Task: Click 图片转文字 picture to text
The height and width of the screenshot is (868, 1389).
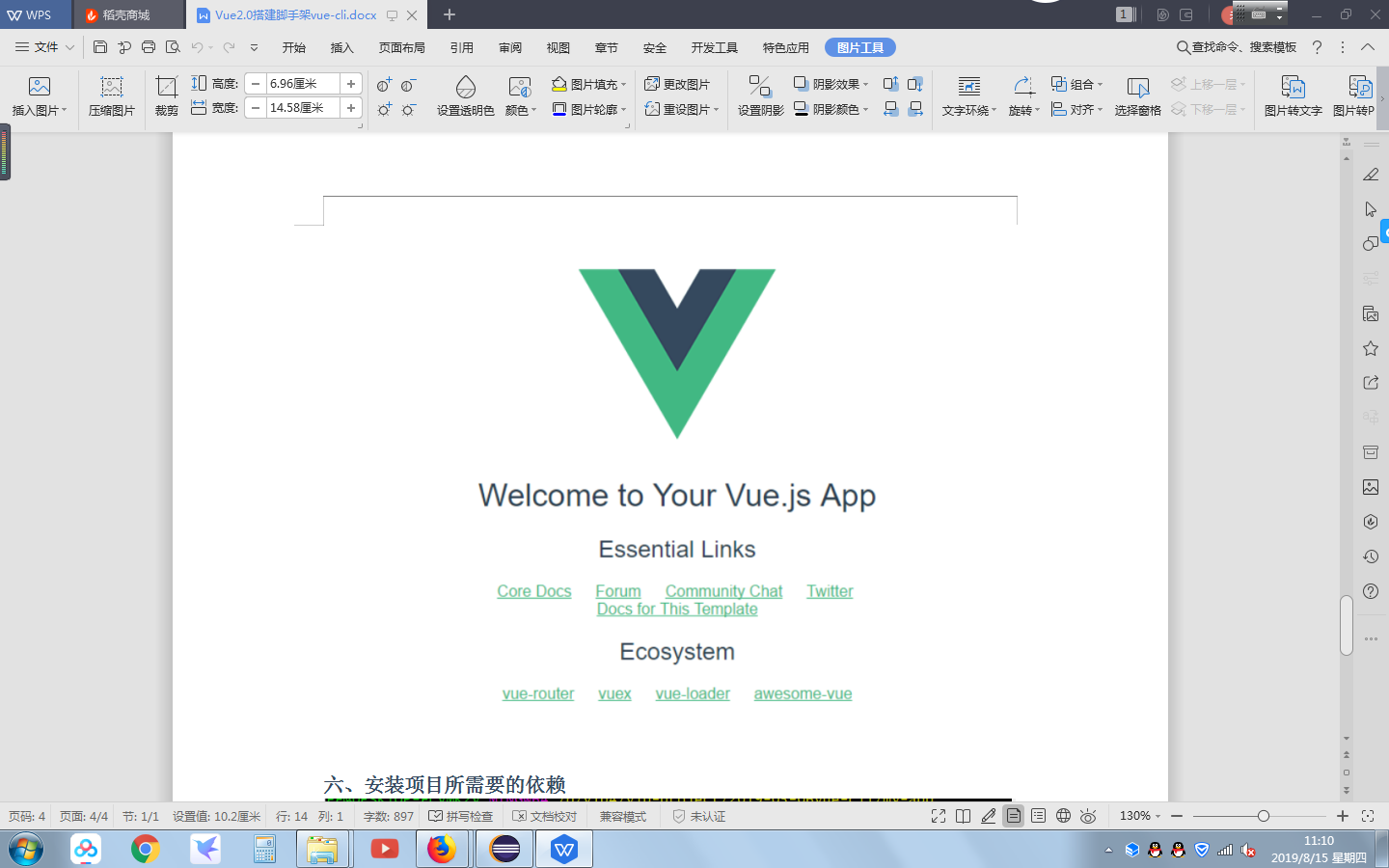Action: click(x=1293, y=96)
